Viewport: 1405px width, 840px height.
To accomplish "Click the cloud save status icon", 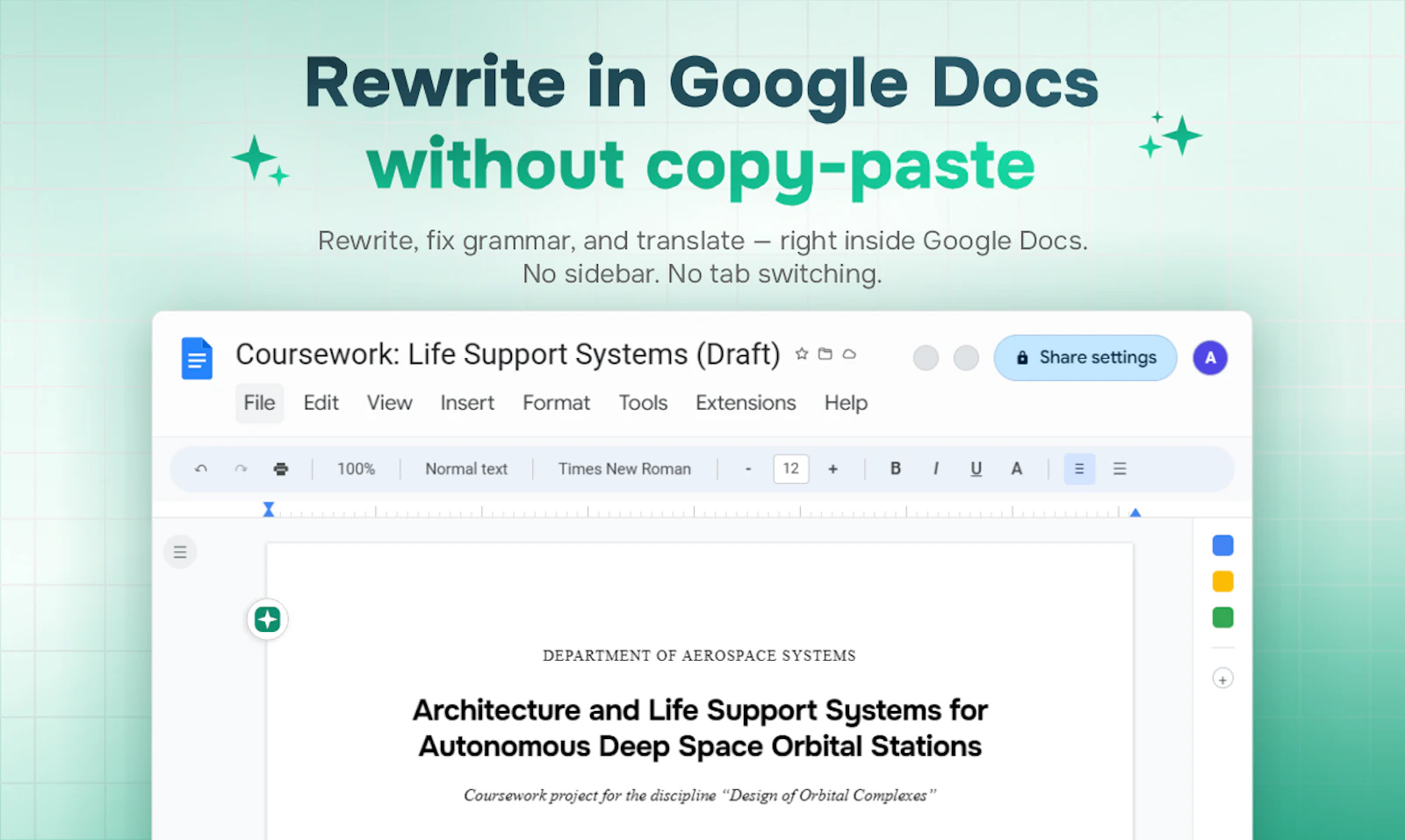I will tap(849, 354).
